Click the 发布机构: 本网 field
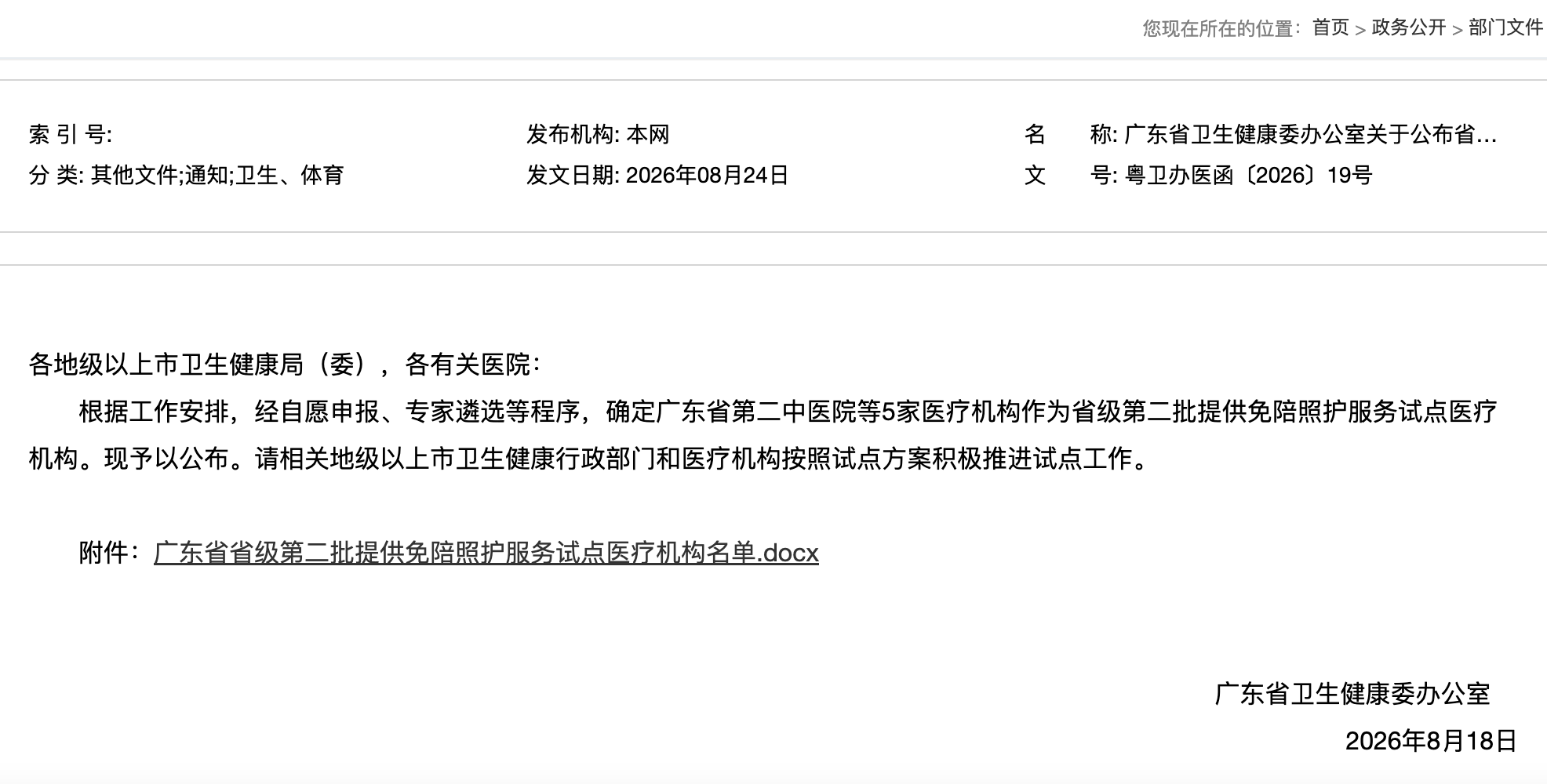Screen dimensions: 1547x784 coord(598,135)
